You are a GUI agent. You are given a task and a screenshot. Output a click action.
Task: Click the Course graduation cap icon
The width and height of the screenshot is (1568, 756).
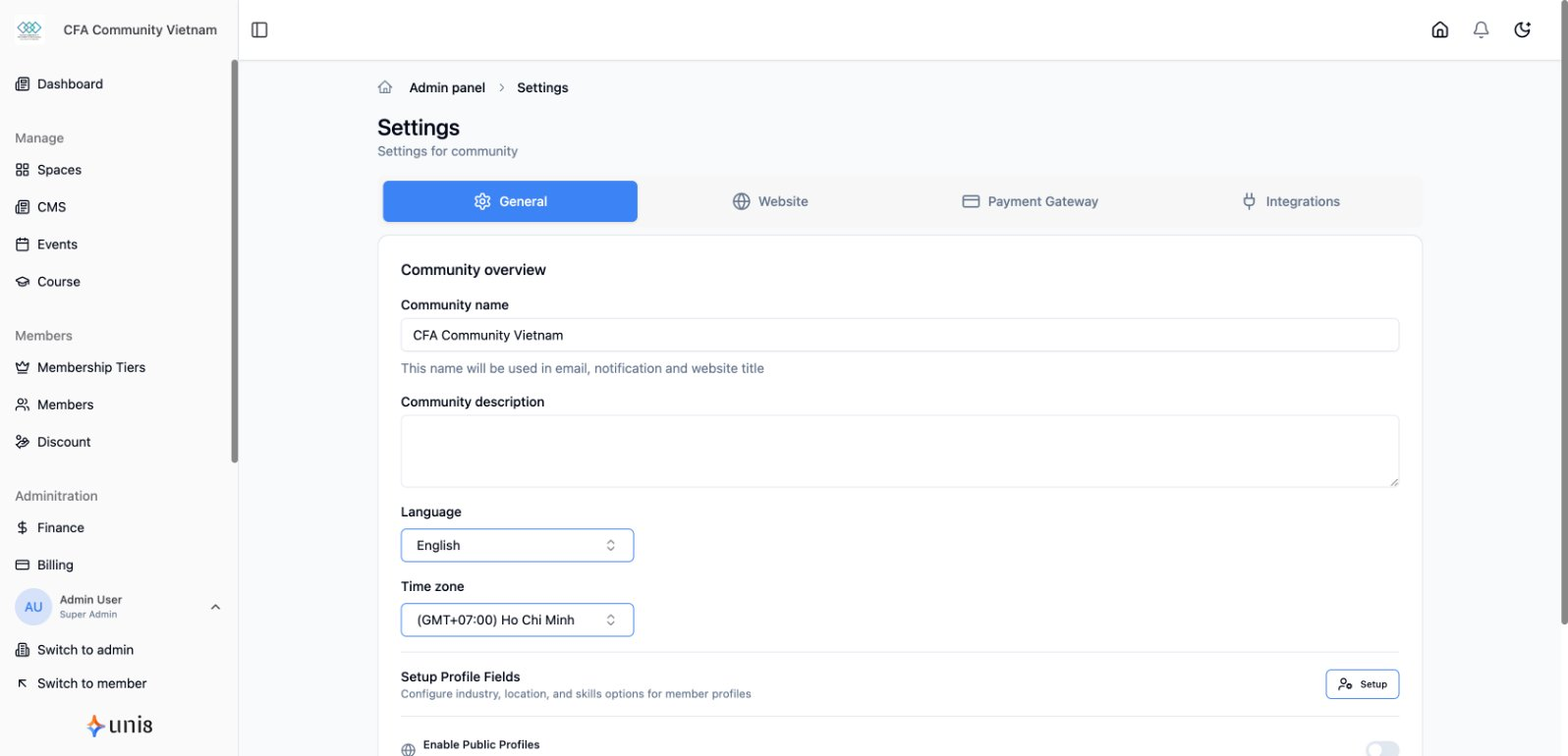tap(23, 282)
